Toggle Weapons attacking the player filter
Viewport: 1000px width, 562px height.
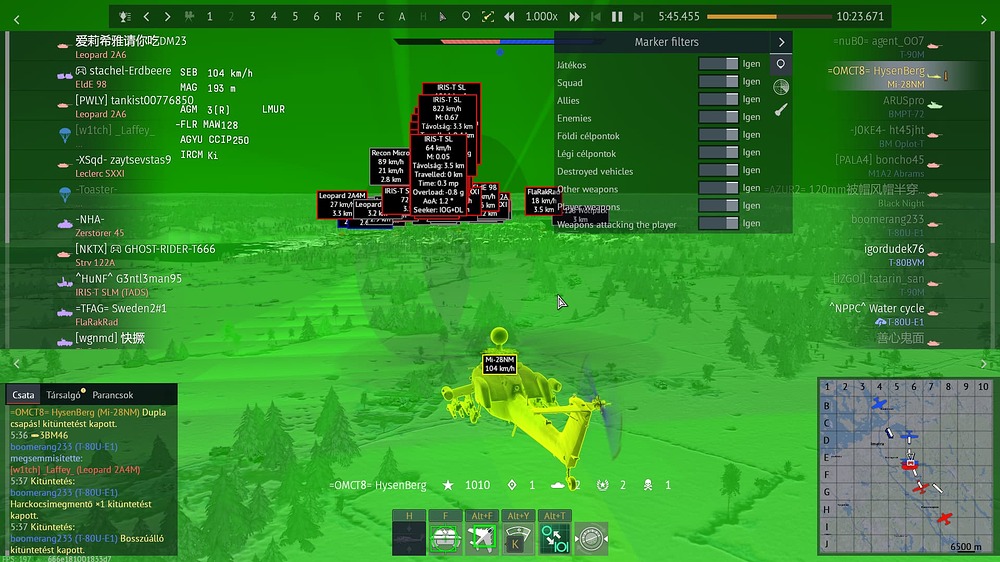[x=718, y=223]
